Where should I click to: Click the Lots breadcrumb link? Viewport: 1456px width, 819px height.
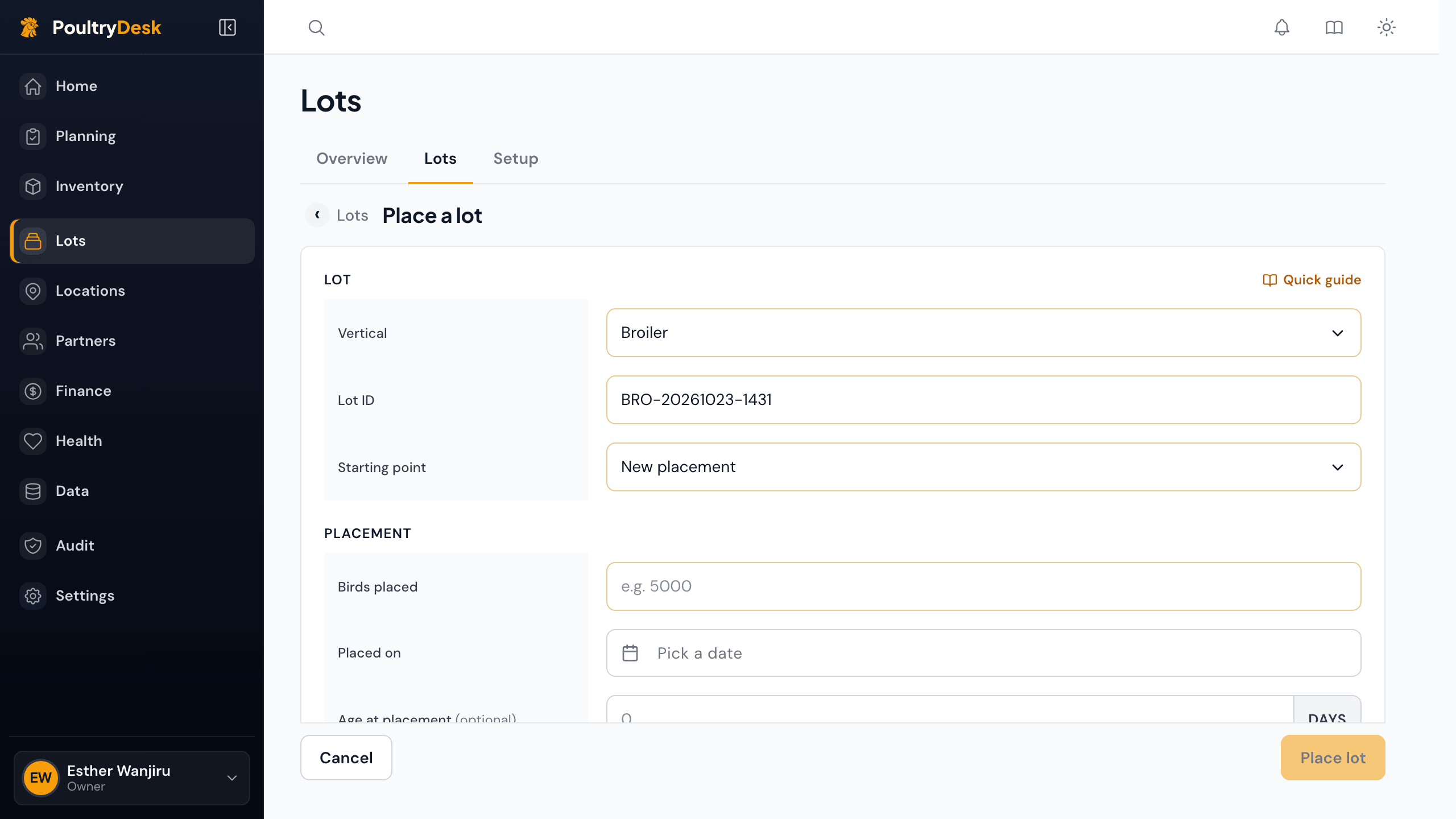(353, 216)
